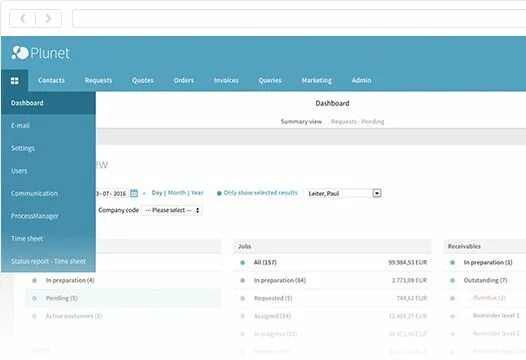Open the Admin menu

click(x=361, y=81)
